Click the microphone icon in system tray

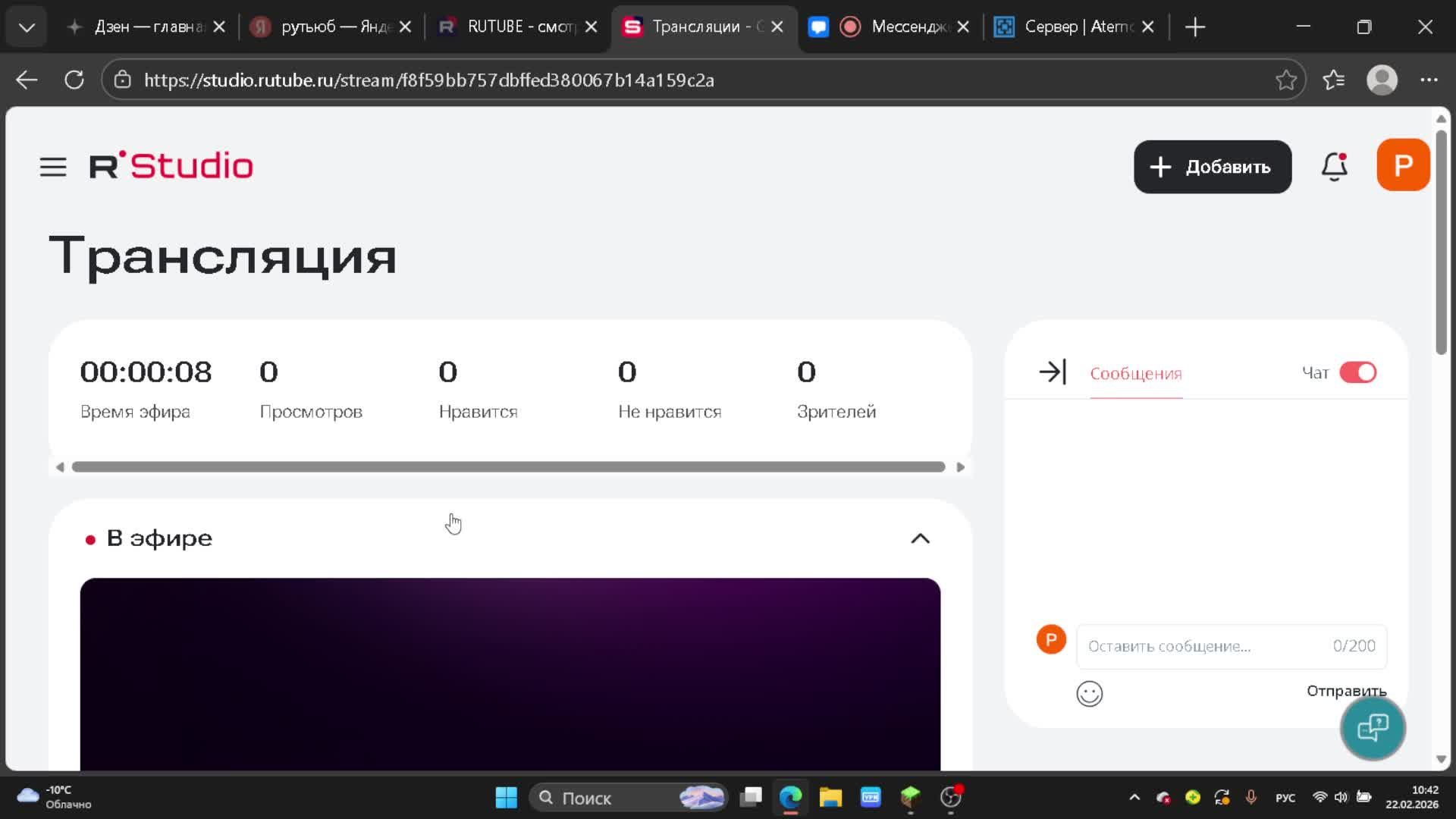click(x=1251, y=798)
